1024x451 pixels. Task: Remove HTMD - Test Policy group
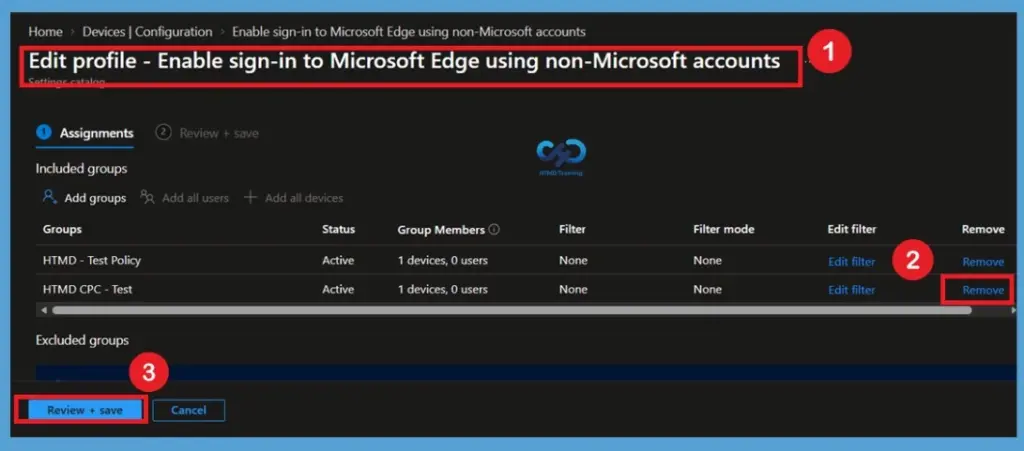[x=983, y=262]
